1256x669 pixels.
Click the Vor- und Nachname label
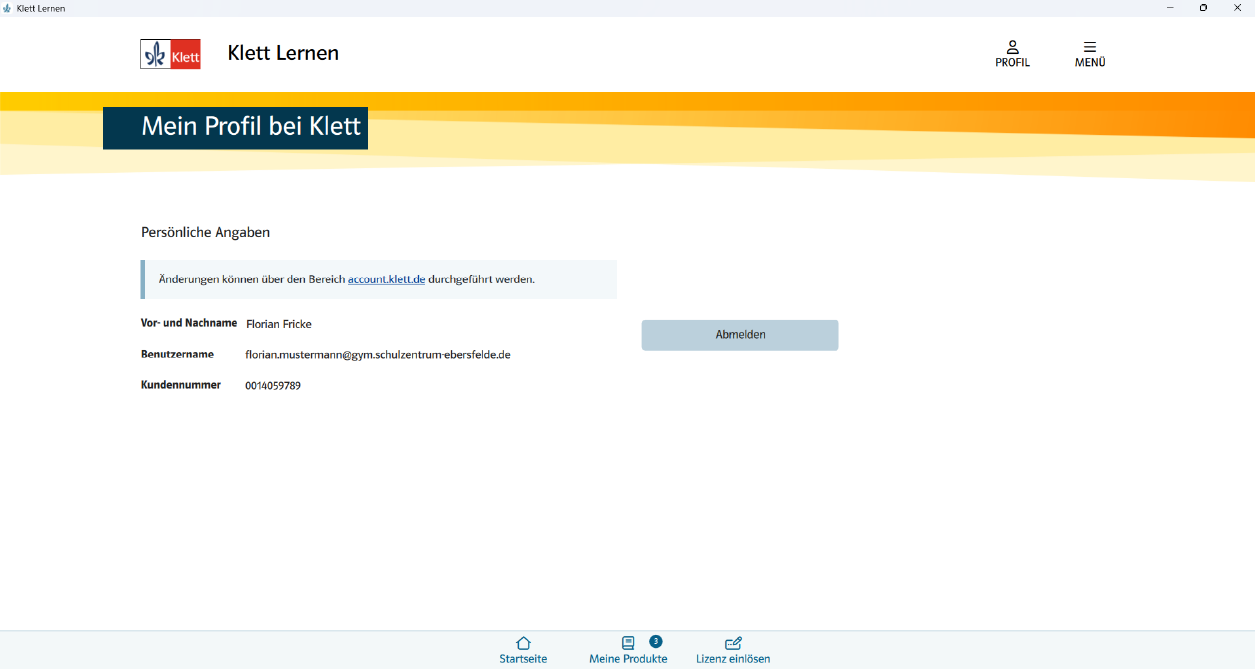click(x=189, y=323)
